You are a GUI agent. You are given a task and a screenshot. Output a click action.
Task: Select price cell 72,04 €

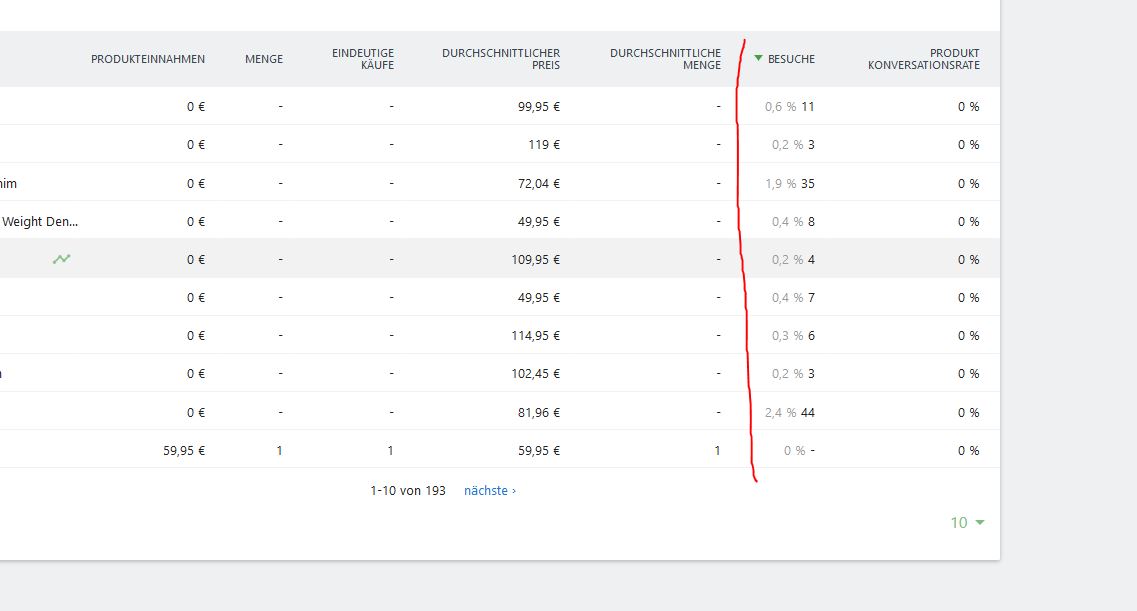click(x=539, y=183)
